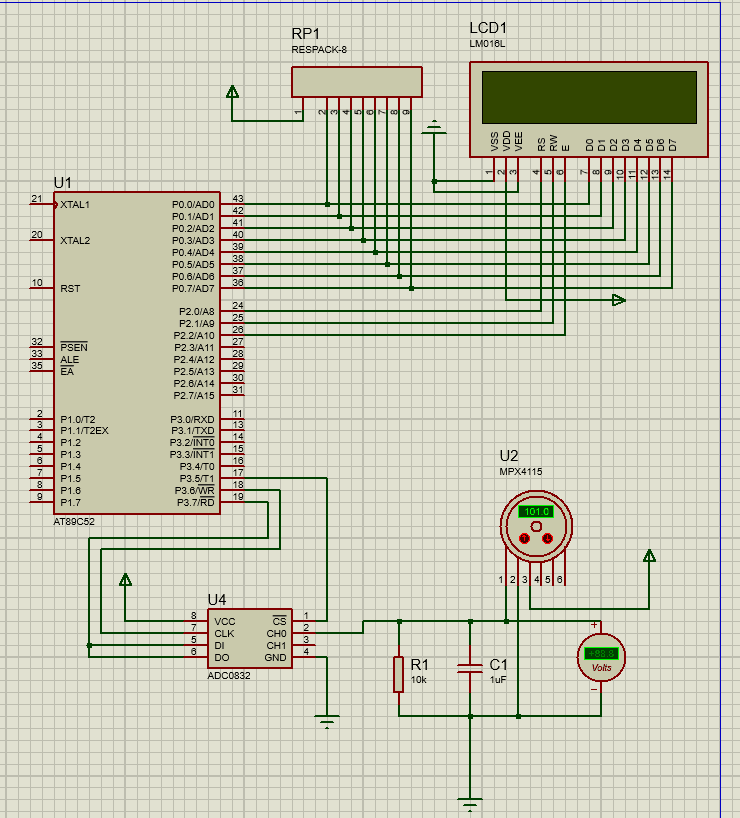Select the LM016L part label
This screenshot has width=740, height=818.
pyautogui.click(x=487, y=44)
